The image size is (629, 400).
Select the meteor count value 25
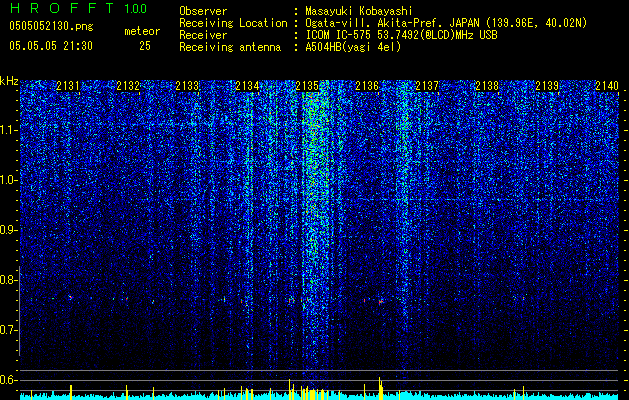click(x=145, y=46)
